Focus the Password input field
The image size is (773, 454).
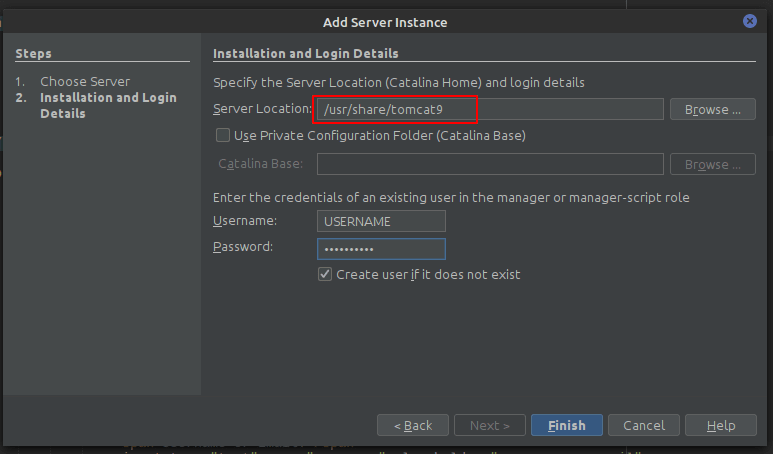381,249
